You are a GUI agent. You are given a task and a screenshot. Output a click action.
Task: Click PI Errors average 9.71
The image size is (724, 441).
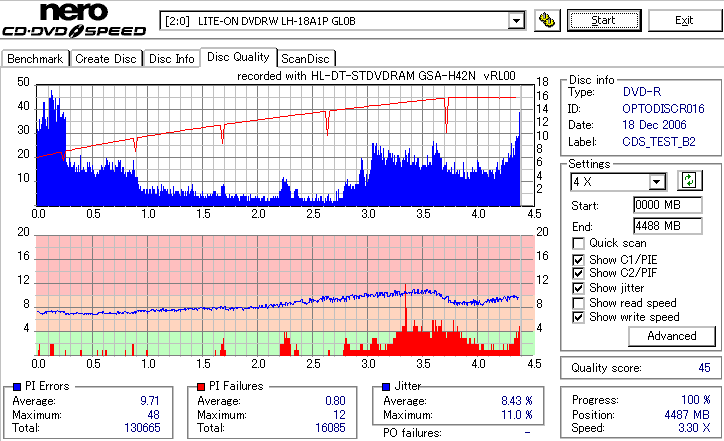click(150, 401)
